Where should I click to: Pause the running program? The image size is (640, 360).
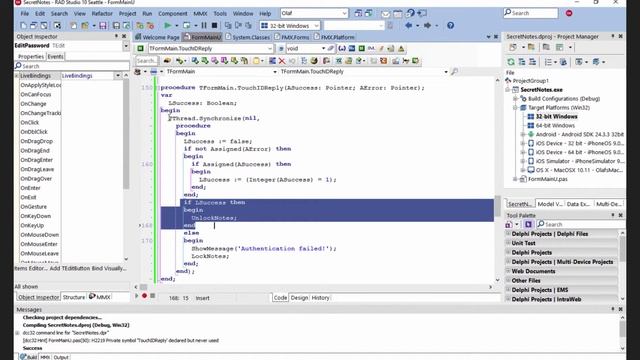pyautogui.click(x=204, y=25)
